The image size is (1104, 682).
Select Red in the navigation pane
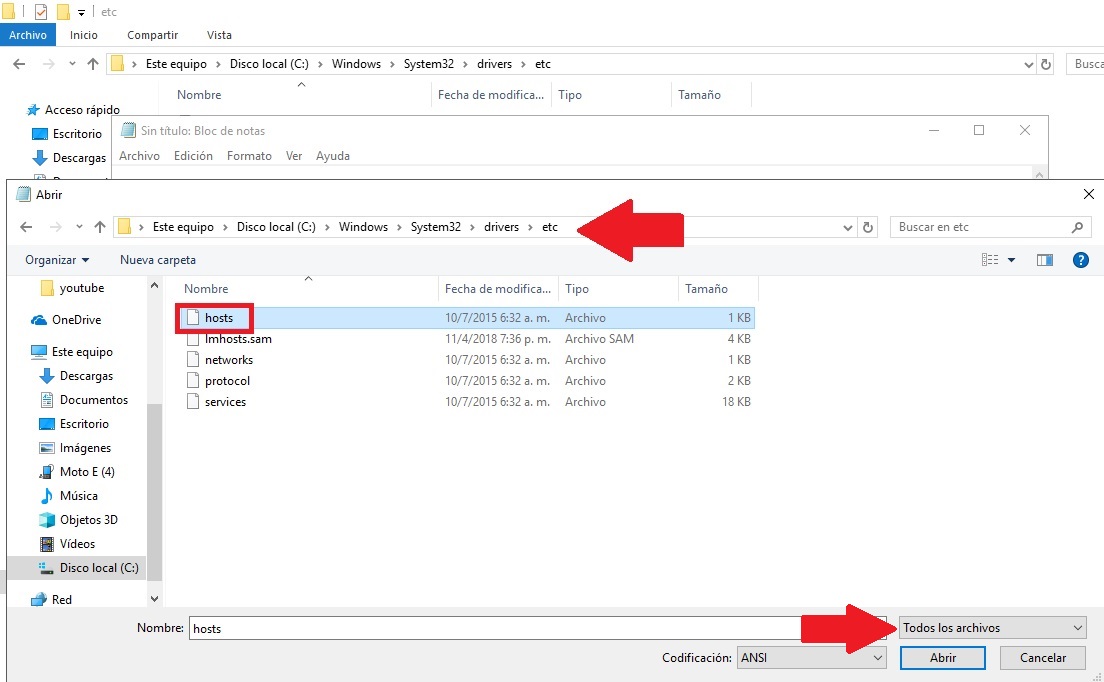(x=51, y=600)
